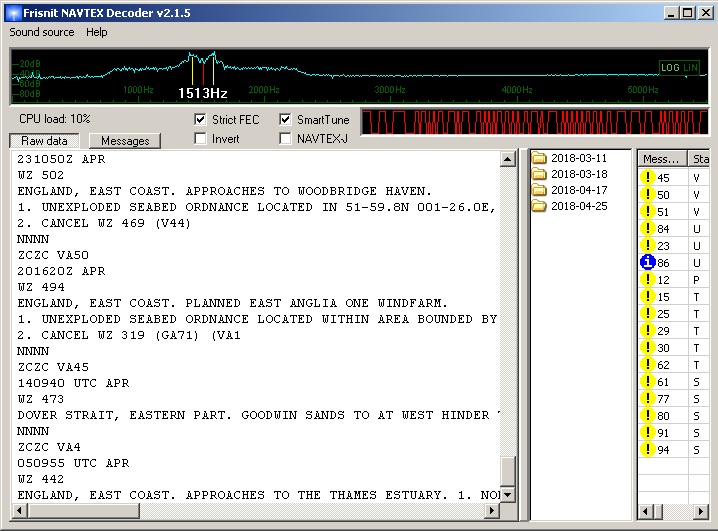This screenshot has width=718, height=531.
Task: Select warning icon for message 61
Action: [x=647, y=381]
